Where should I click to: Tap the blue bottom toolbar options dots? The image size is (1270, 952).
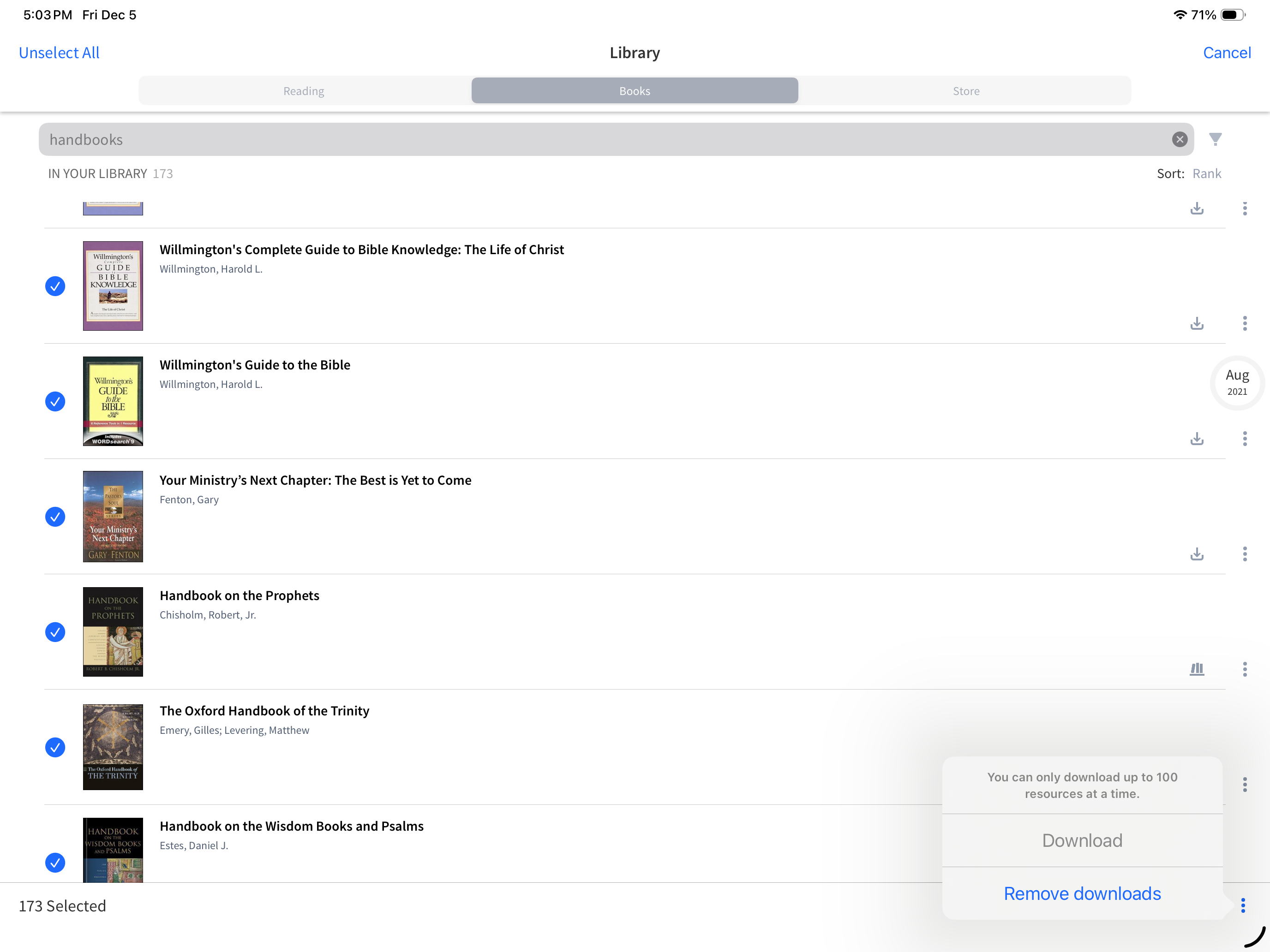point(1242,905)
